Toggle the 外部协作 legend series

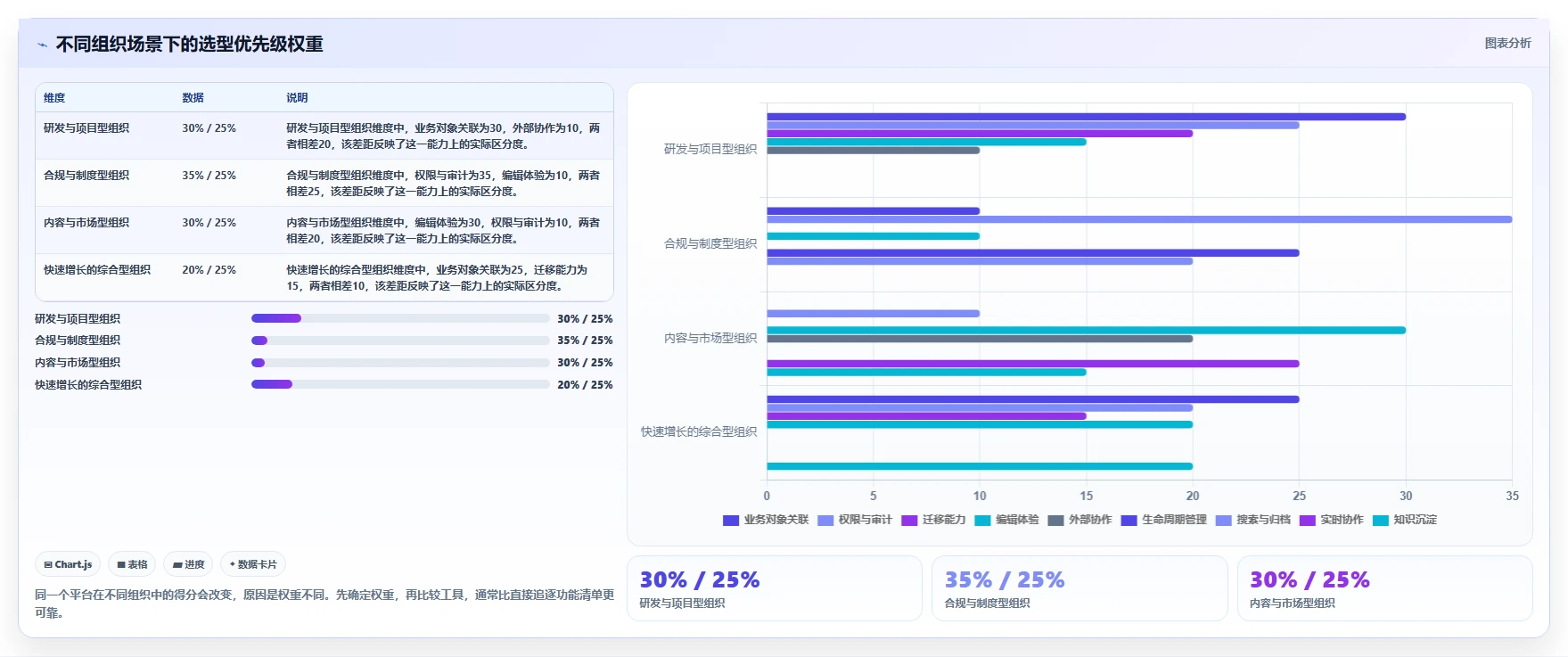(1080, 520)
